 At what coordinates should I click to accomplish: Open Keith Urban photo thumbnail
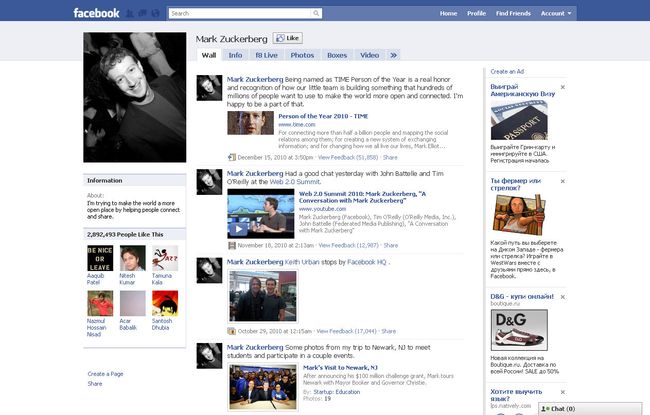point(262,296)
